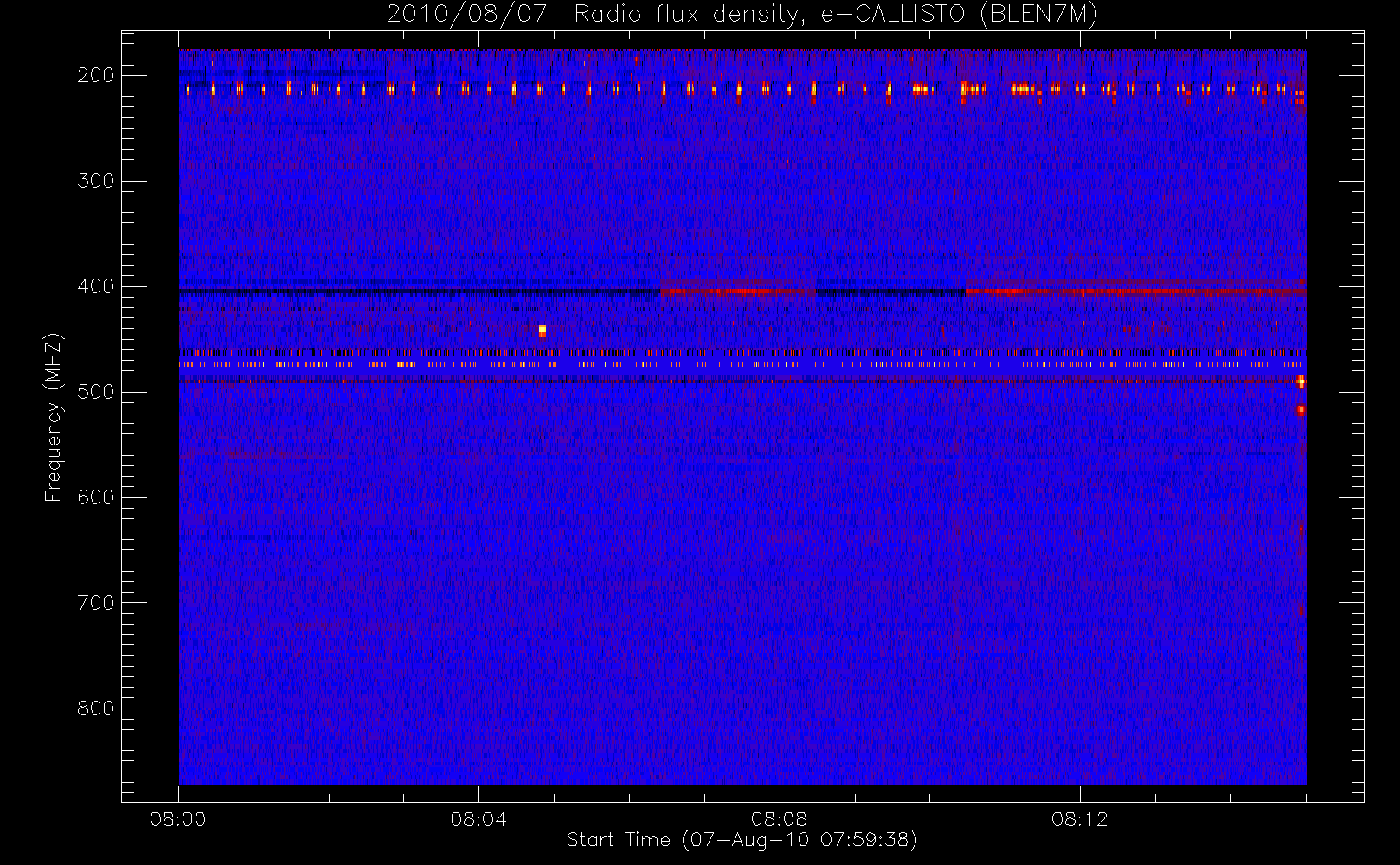The height and width of the screenshot is (865, 1400).
Task: Click the 08:12 time tick label
Action: [1079, 819]
